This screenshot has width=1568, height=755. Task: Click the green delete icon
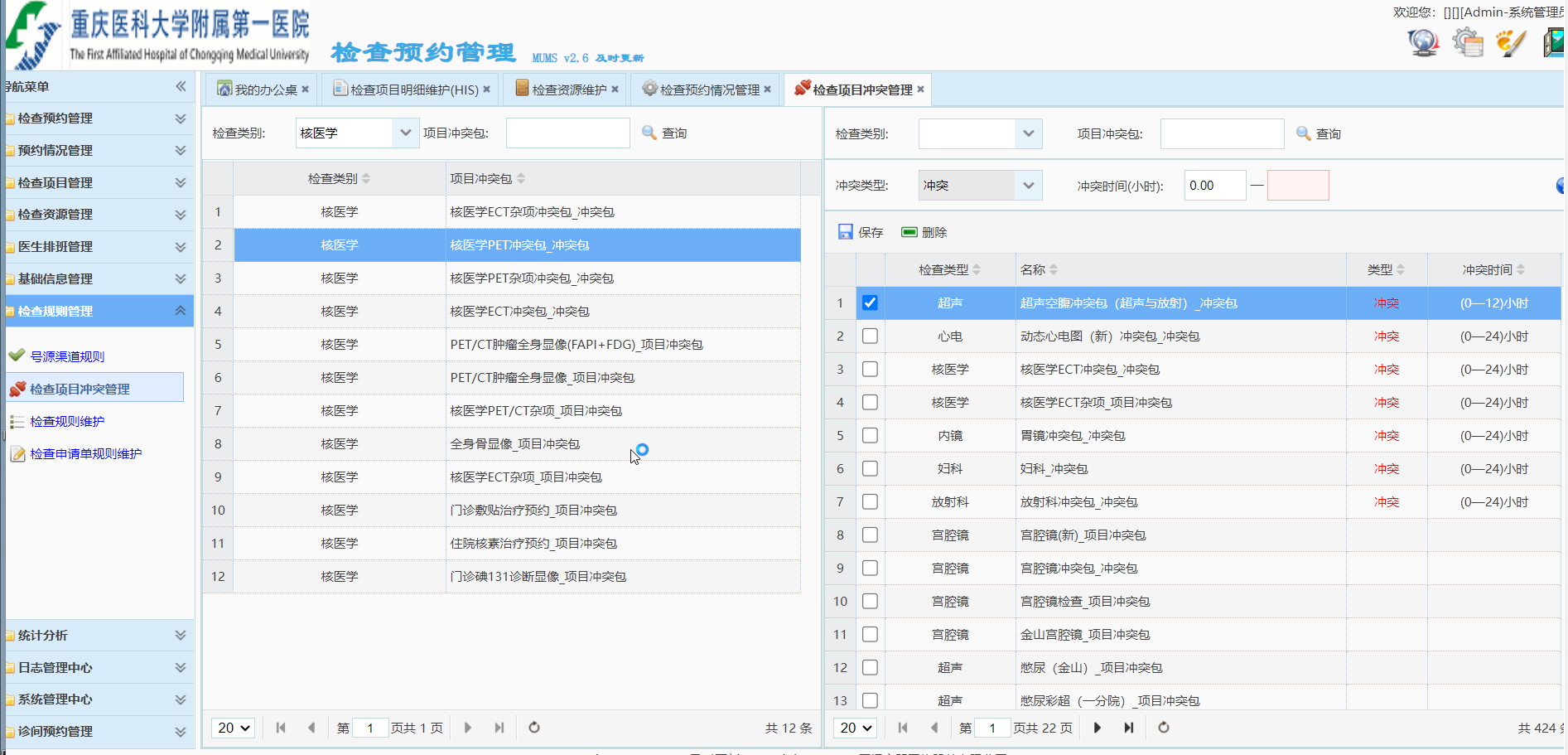tap(909, 232)
